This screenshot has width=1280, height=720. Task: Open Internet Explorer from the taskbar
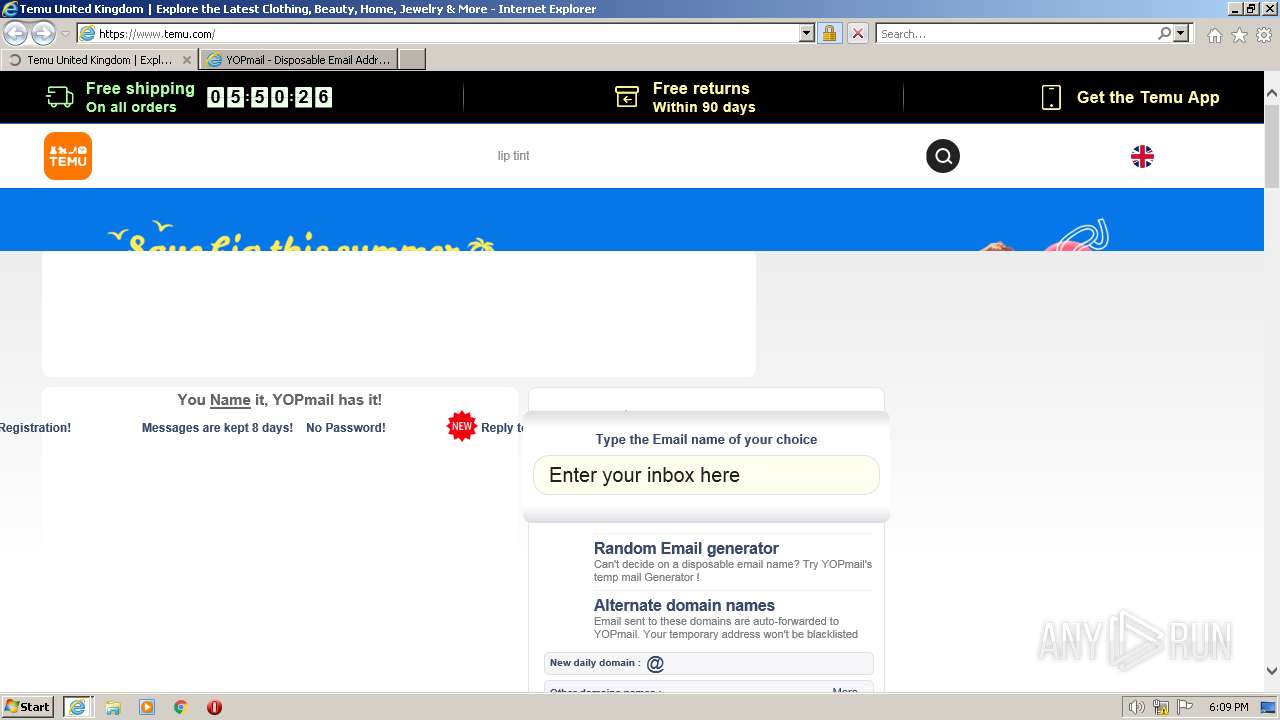click(x=77, y=707)
